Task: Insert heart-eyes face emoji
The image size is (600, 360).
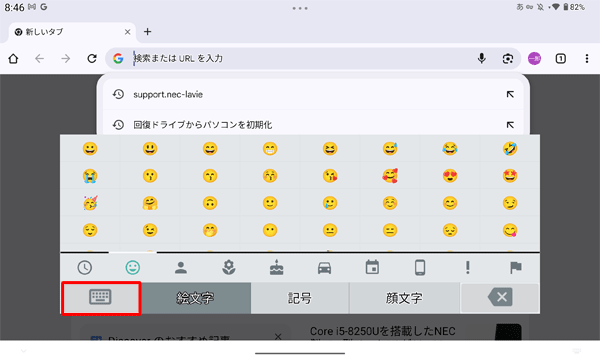Action: (x=450, y=176)
